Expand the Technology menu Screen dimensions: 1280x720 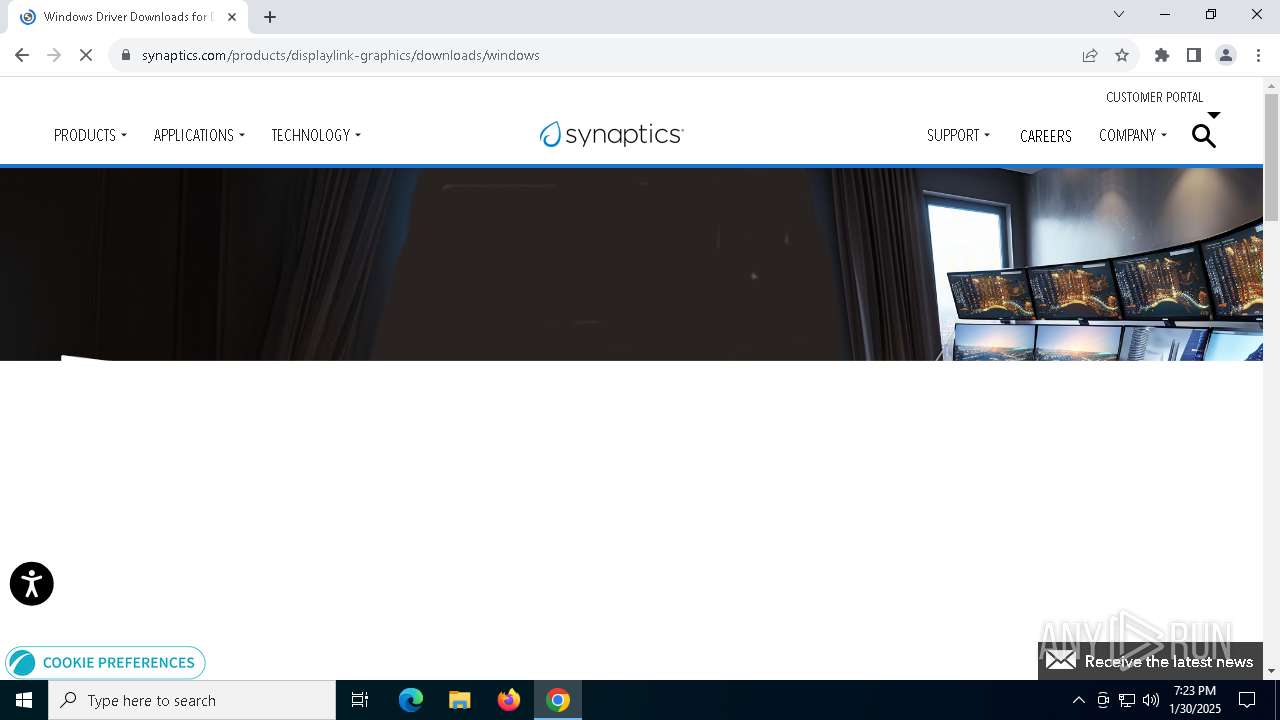pos(316,135)
